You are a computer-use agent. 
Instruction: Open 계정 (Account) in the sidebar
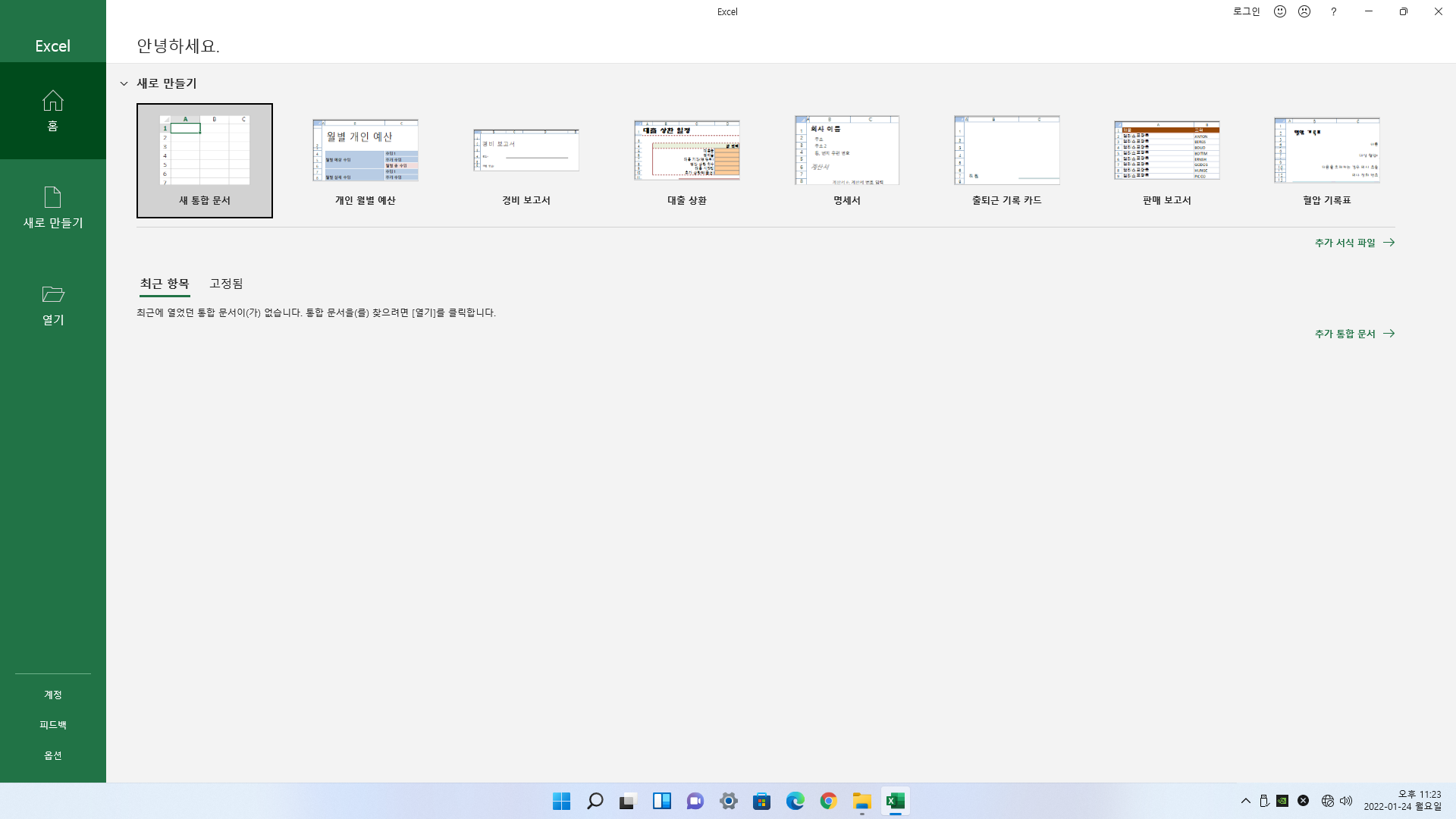pos(52,695)
